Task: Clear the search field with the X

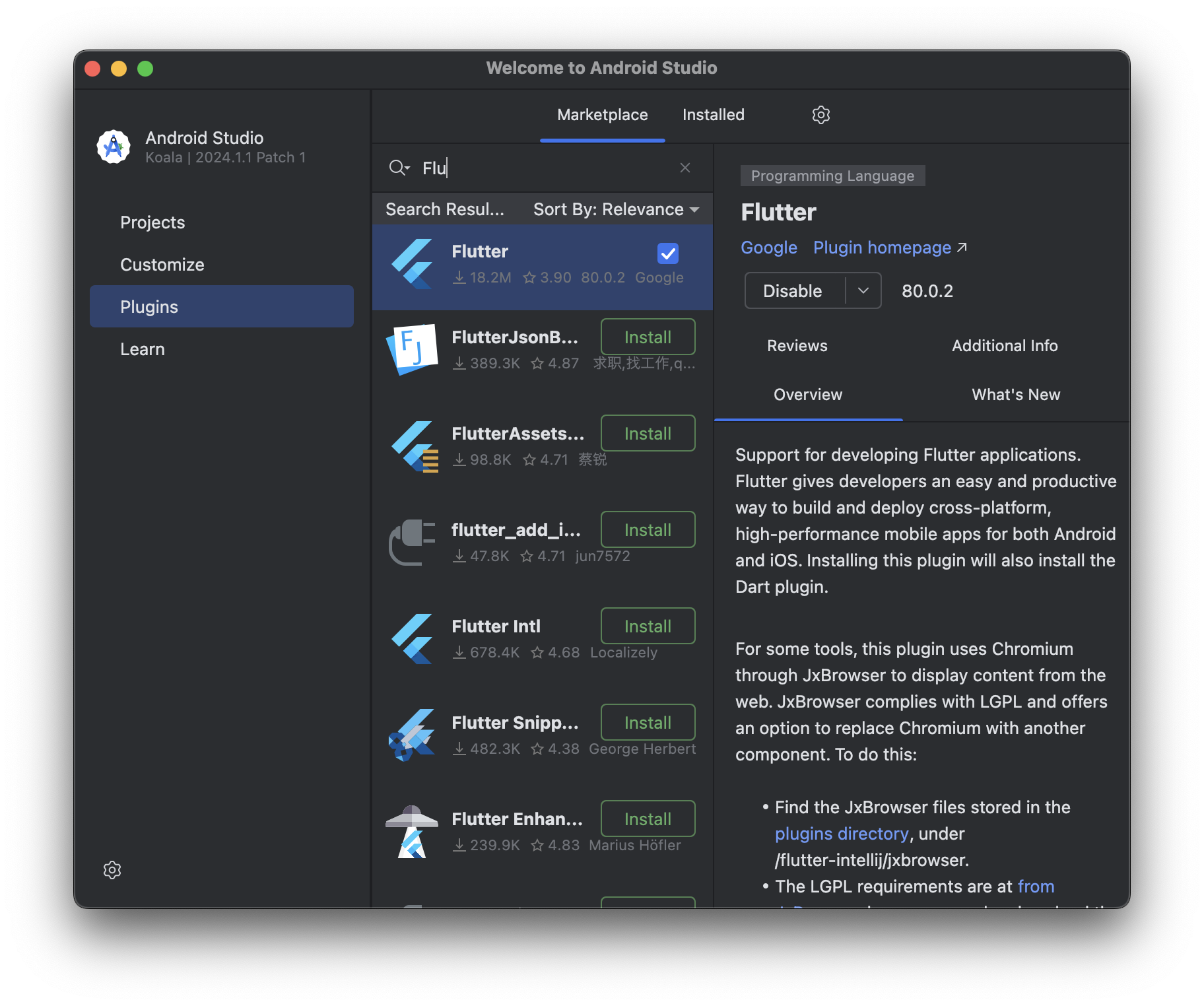Action: (x=685, y=168)
